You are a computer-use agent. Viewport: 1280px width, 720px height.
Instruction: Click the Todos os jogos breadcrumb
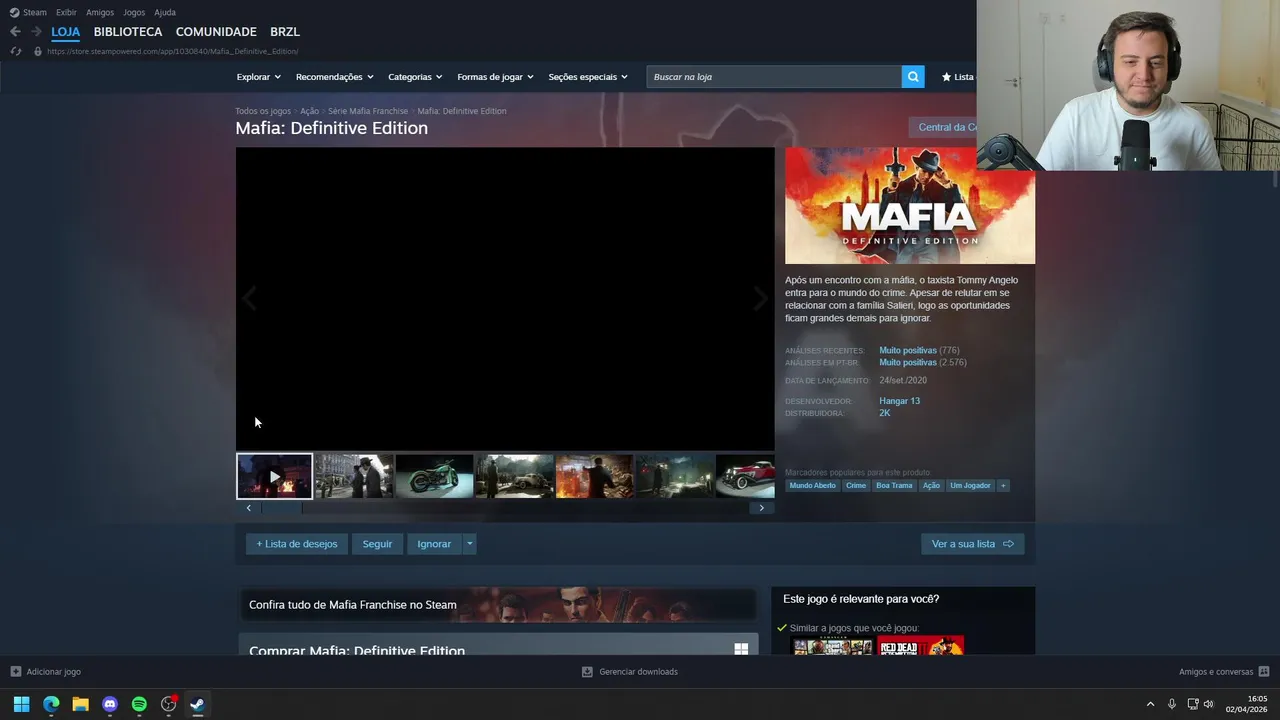[x=263, y=111]
